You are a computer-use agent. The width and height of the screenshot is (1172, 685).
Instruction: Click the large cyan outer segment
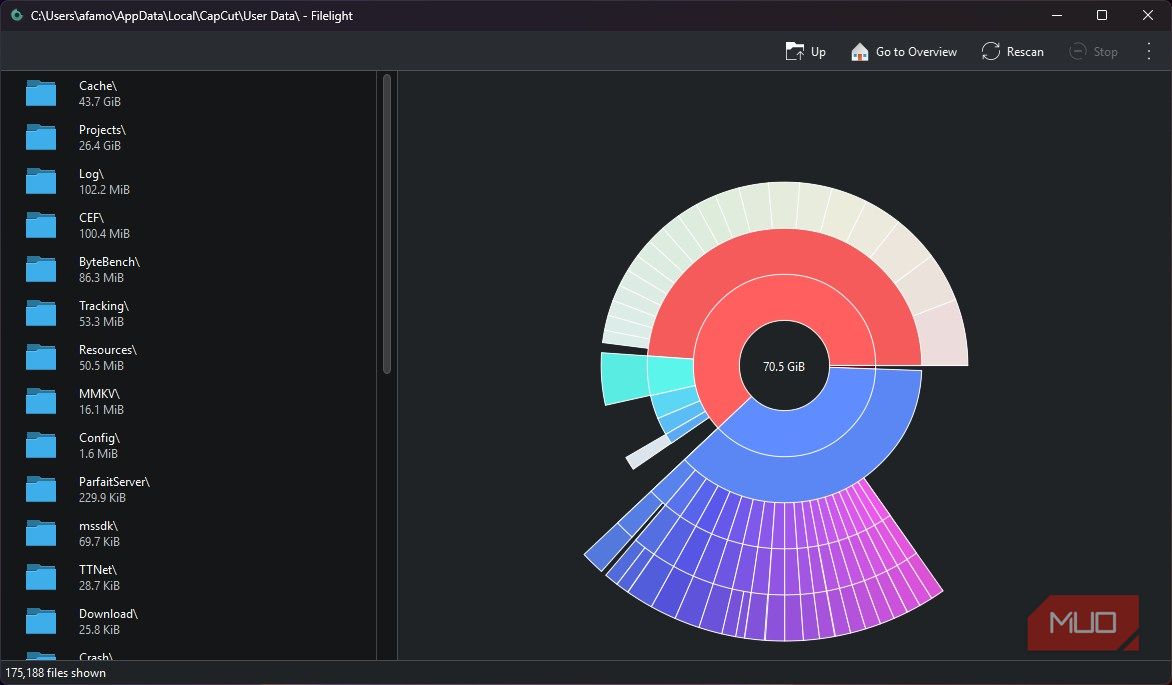tap(625, 378)
